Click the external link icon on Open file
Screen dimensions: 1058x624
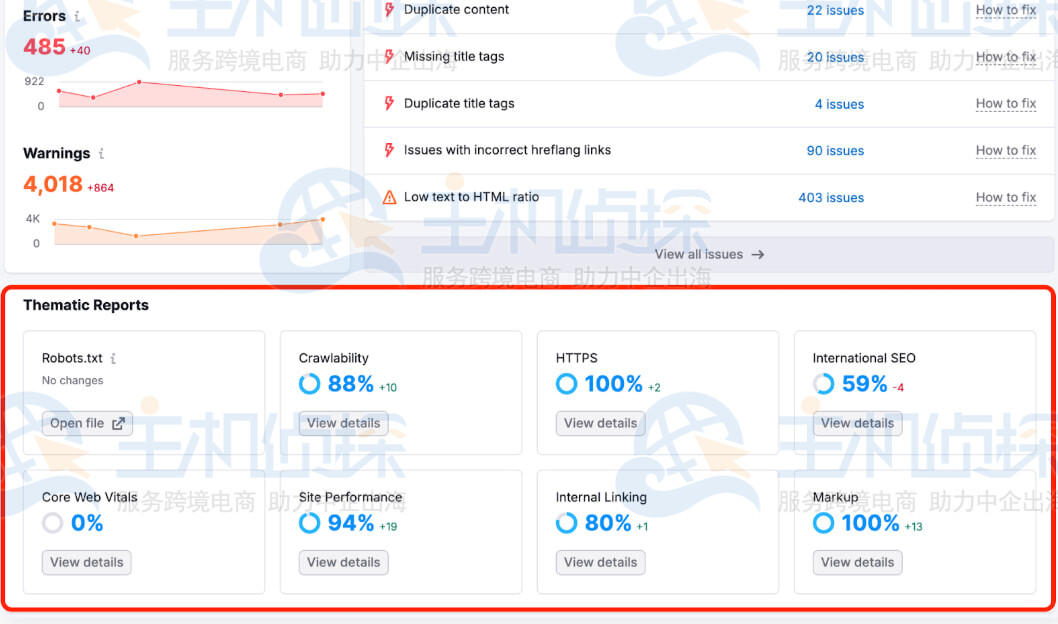pos(119,423)
